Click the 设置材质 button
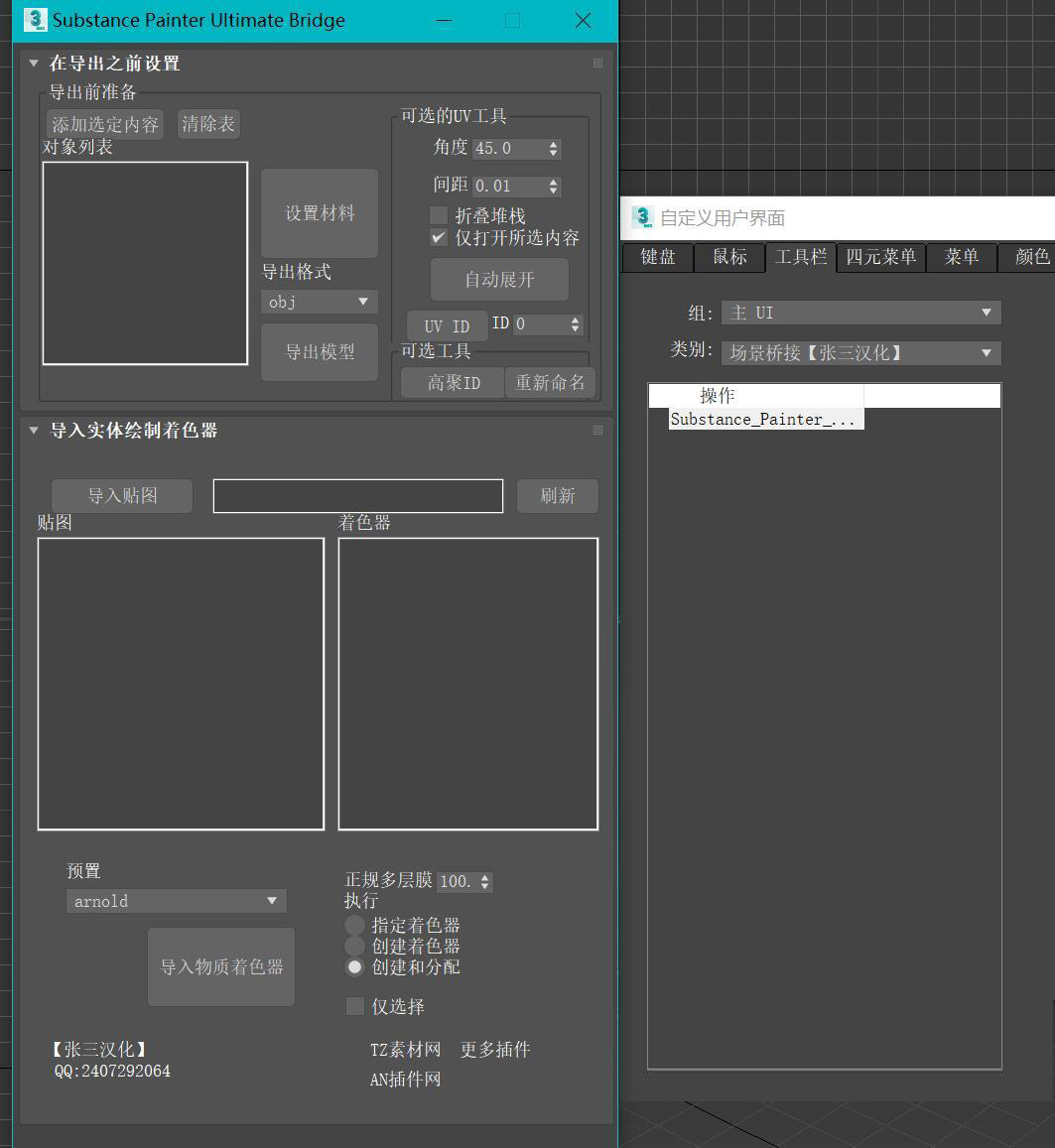The height and width of the screenshot is (1148, 1055). click(x=319, y=213)
